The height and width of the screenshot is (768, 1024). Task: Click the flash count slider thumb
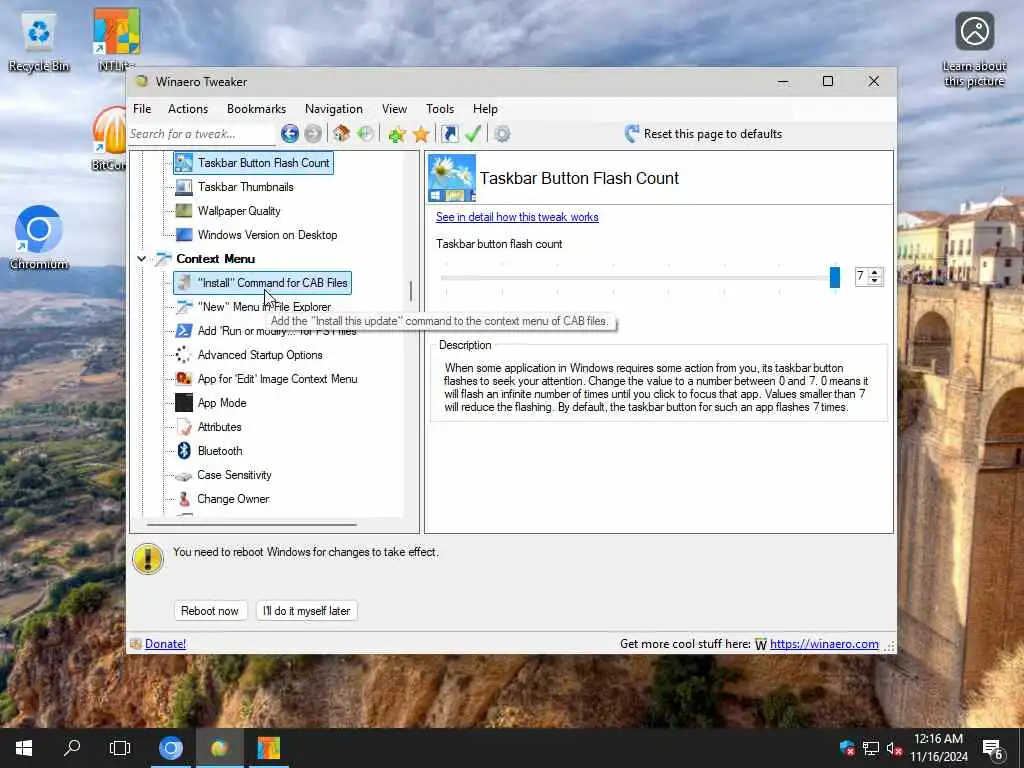pyautogui.click(x=835, y=277)
